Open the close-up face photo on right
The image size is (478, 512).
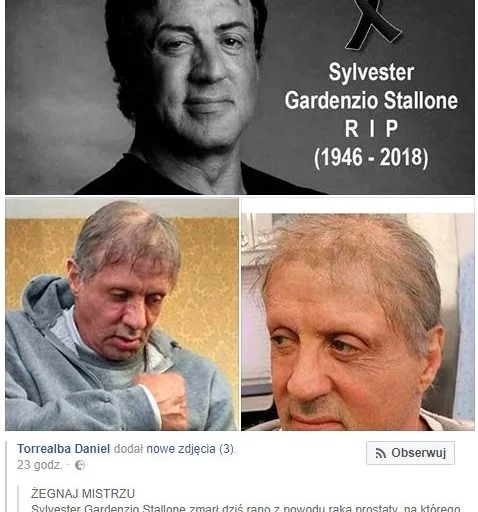[358, 322]
